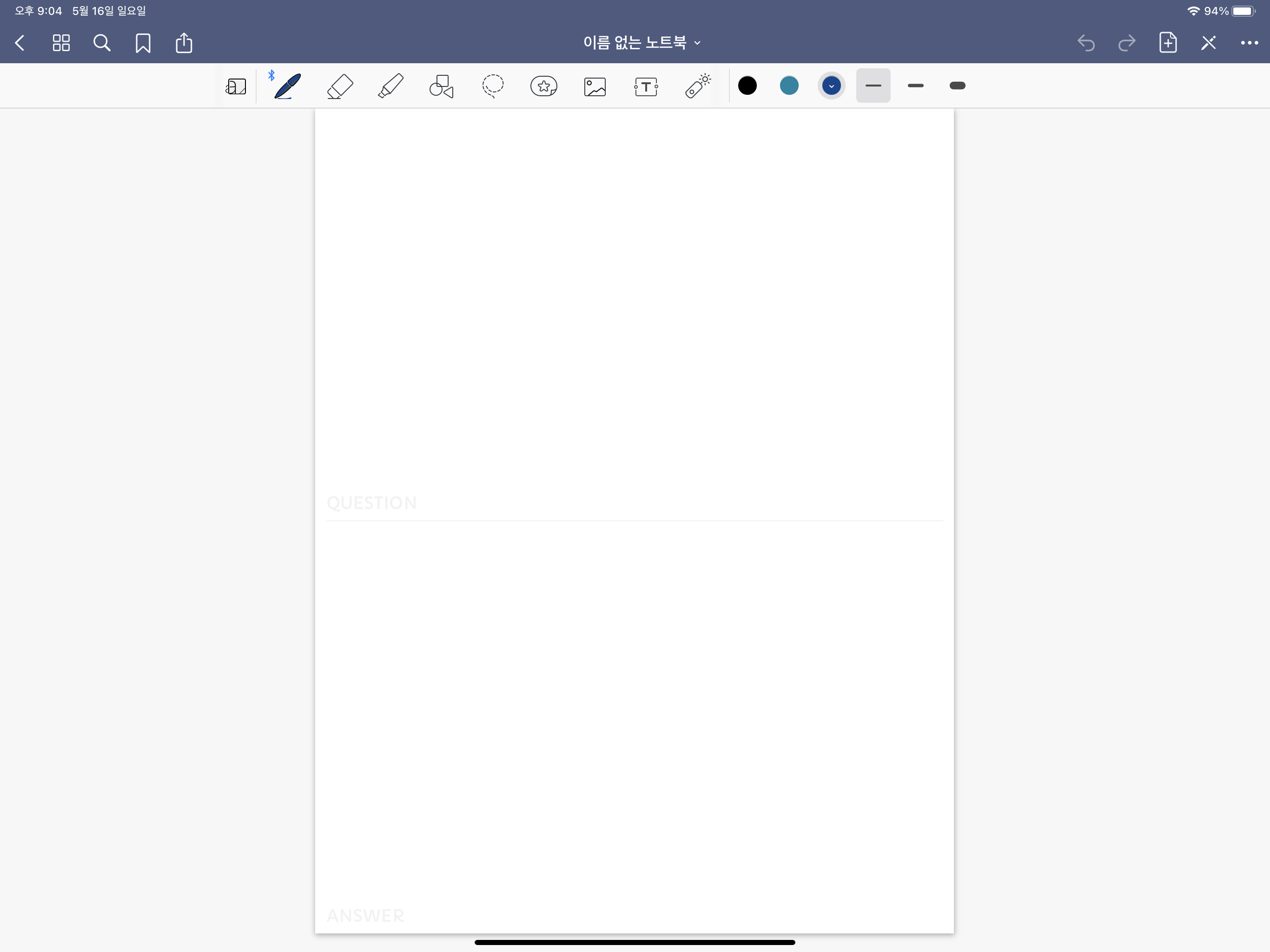Viewport: 1270px width, 952px height.
Task: Toggle read-only mode with crossed pen icon
Action: (x=1208, y=43)
